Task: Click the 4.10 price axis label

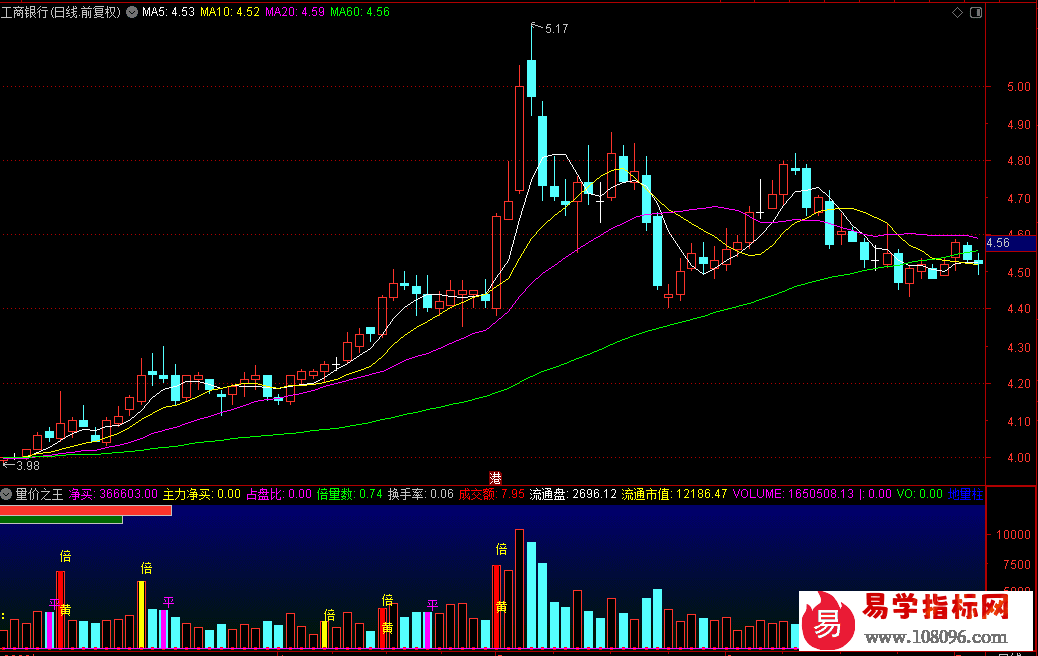Action: tap(1018, 422)
